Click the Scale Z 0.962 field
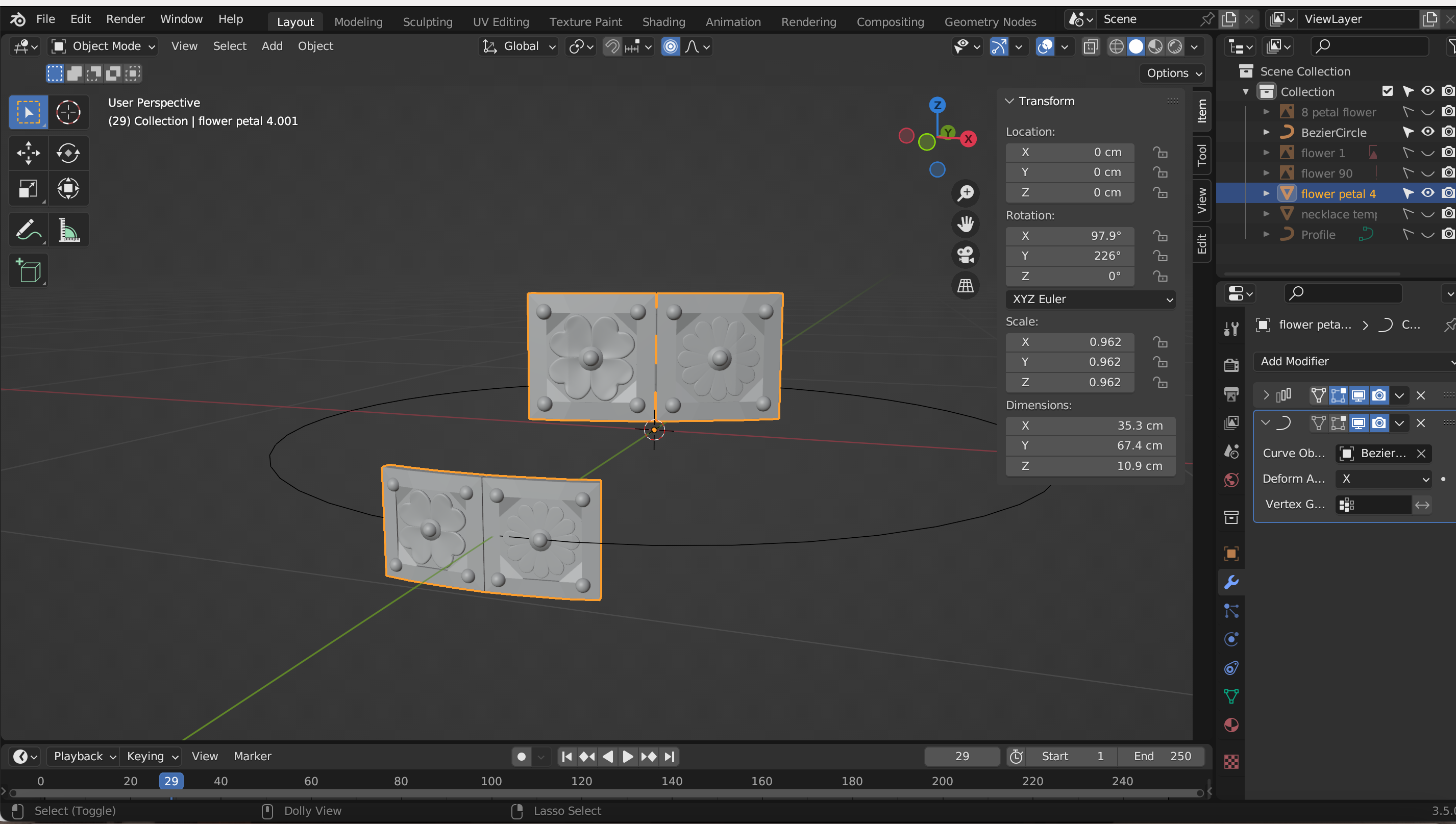Screen dimensions: 1456x824 click(x=1069, y=382)
